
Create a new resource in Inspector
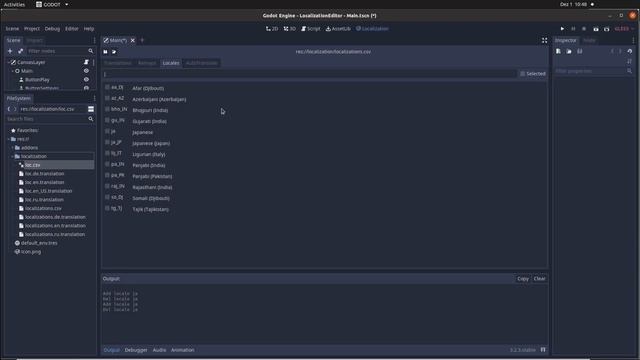click(558, 51)
